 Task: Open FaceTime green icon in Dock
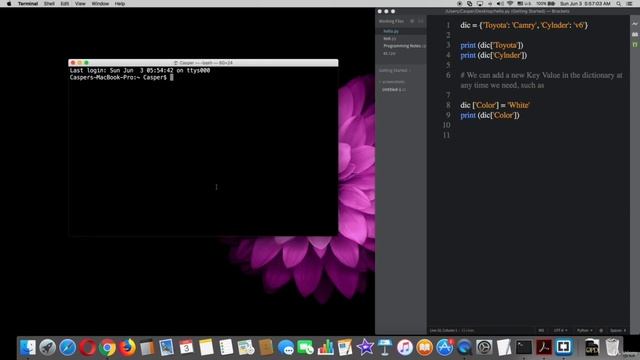(x=305, y=347)
